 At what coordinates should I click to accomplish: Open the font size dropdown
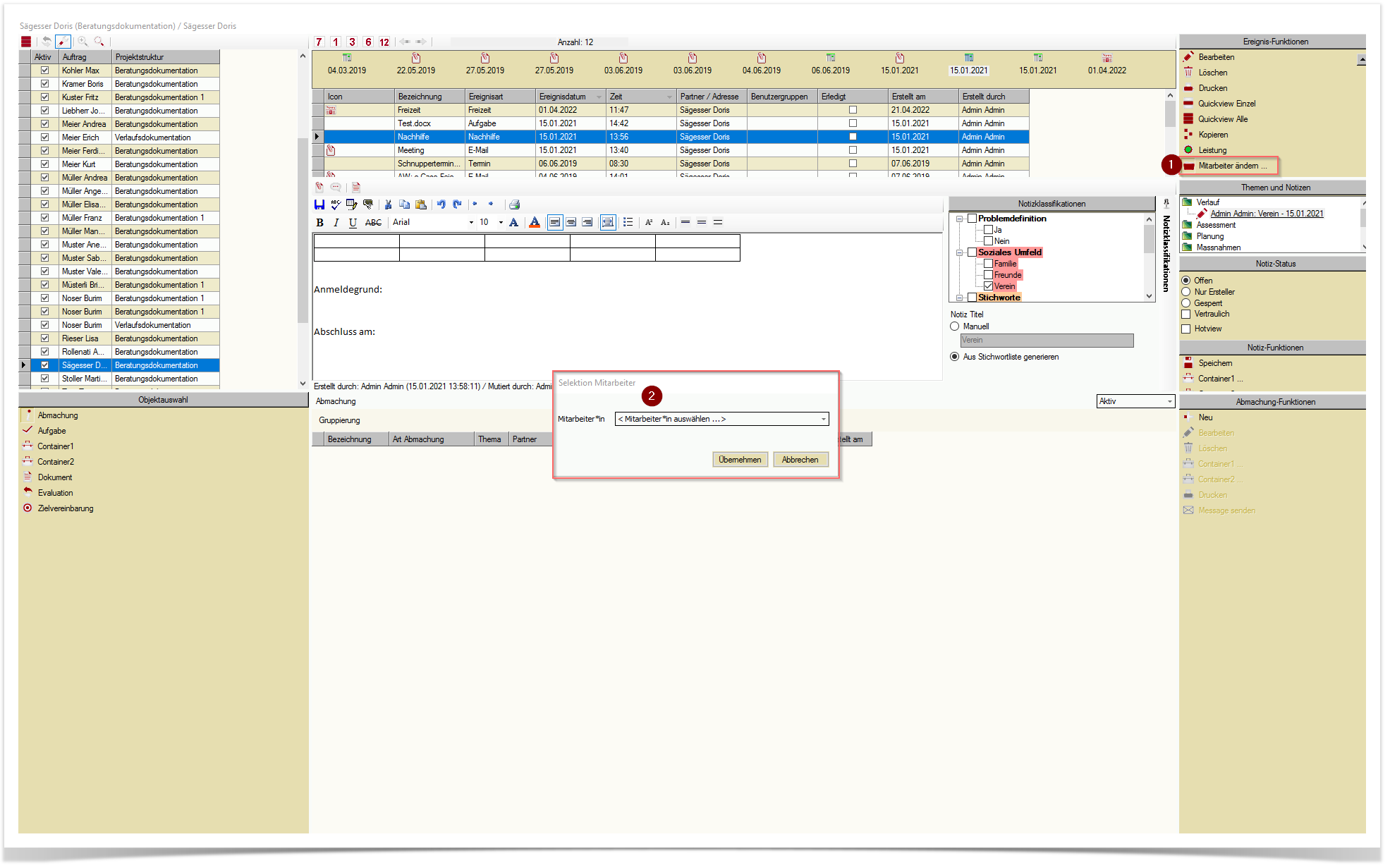pos(501,223)
